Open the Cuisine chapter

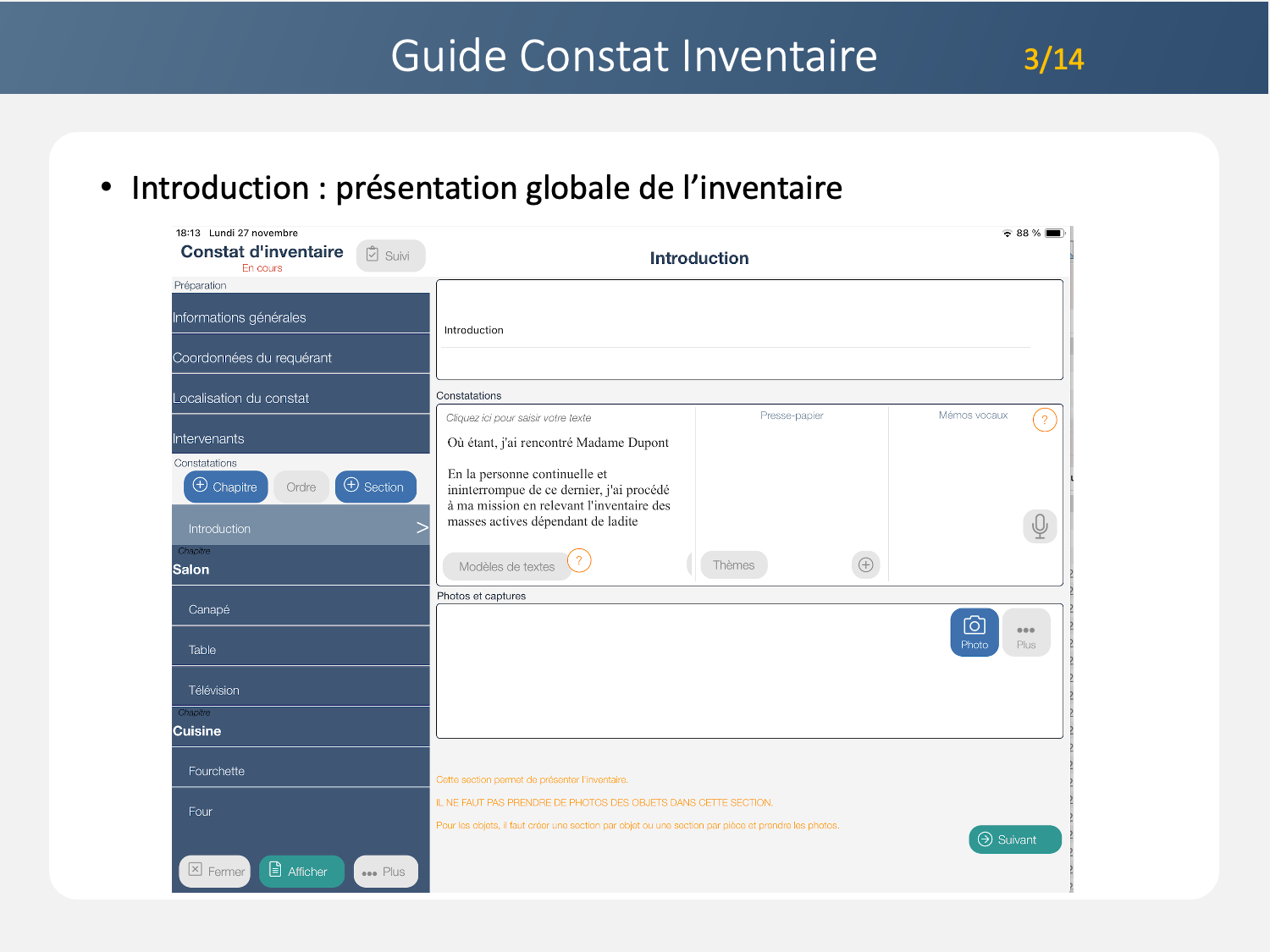click(x=301, y=730)
